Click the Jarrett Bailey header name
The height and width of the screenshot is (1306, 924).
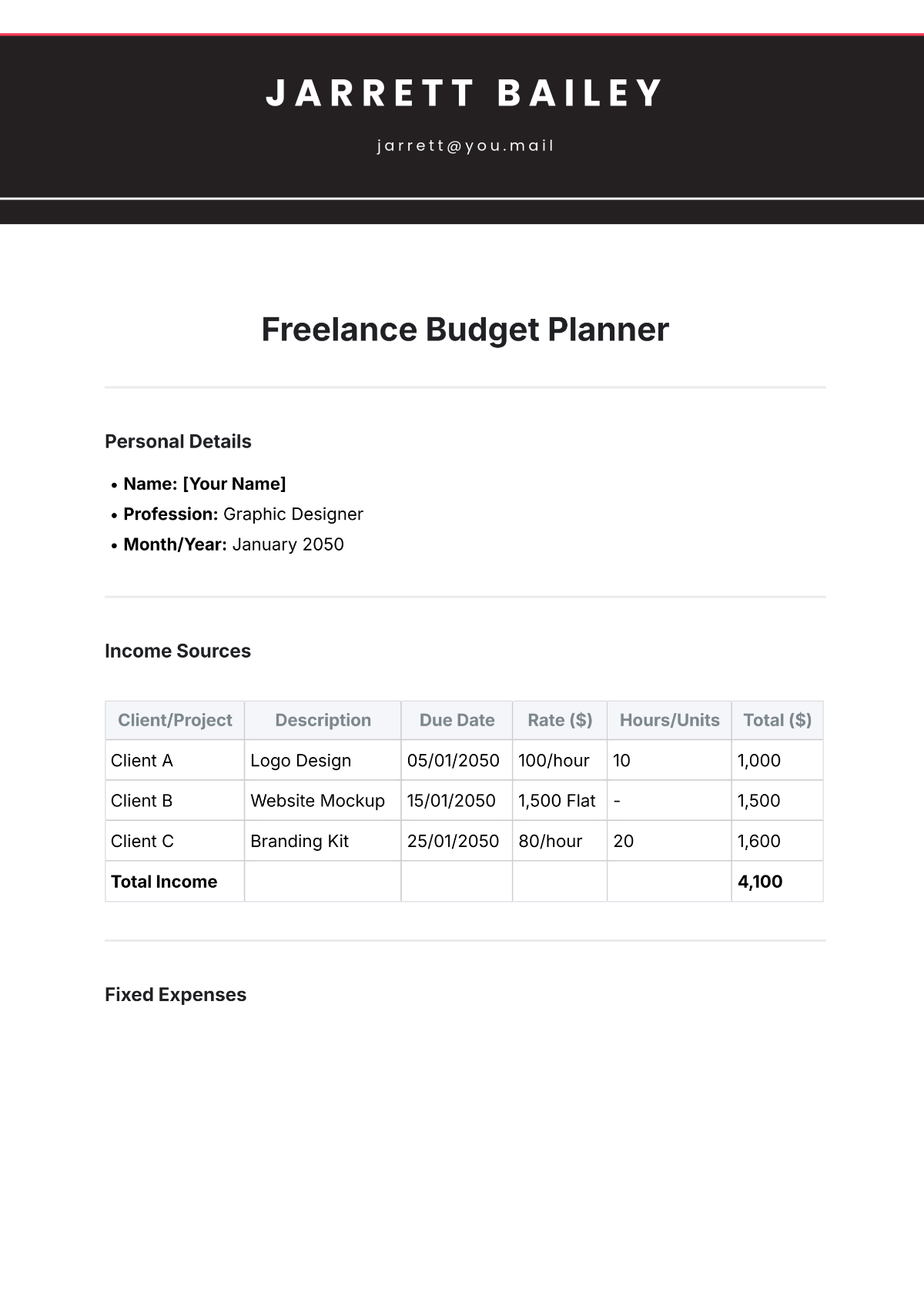click(x=464, y=93)
